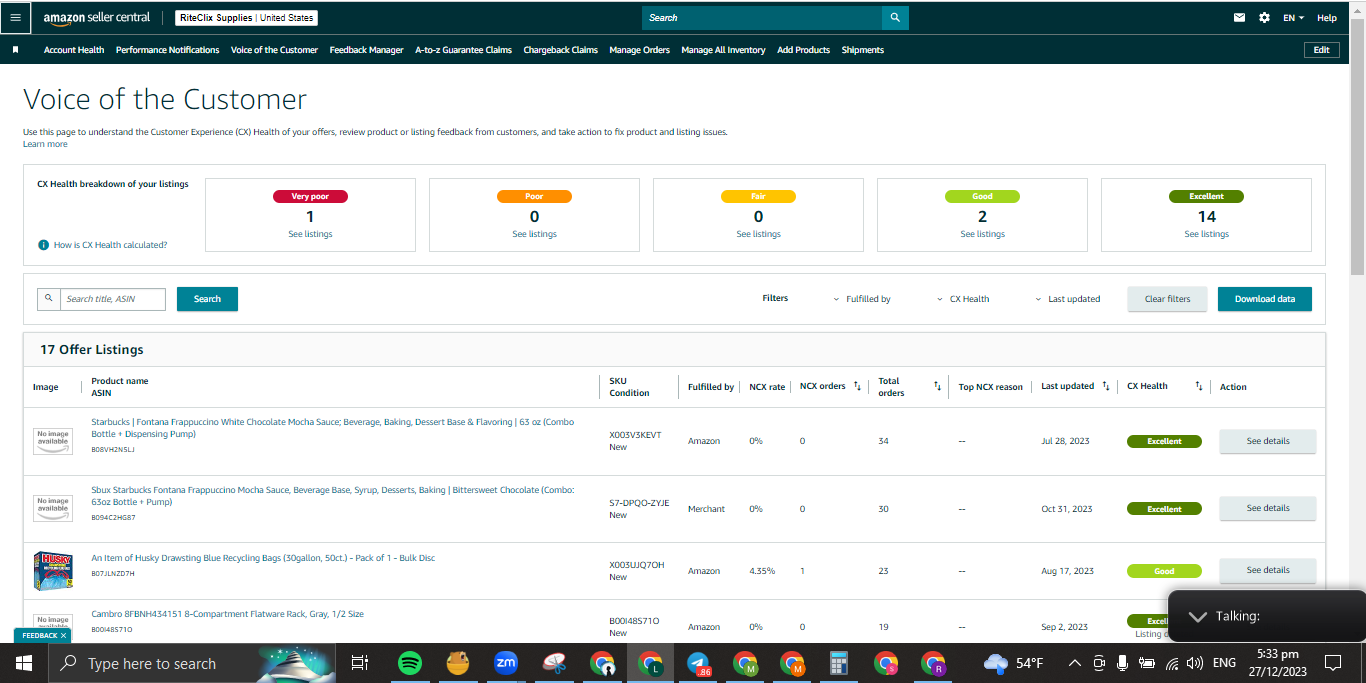Click the Help link

(1327, 18)
